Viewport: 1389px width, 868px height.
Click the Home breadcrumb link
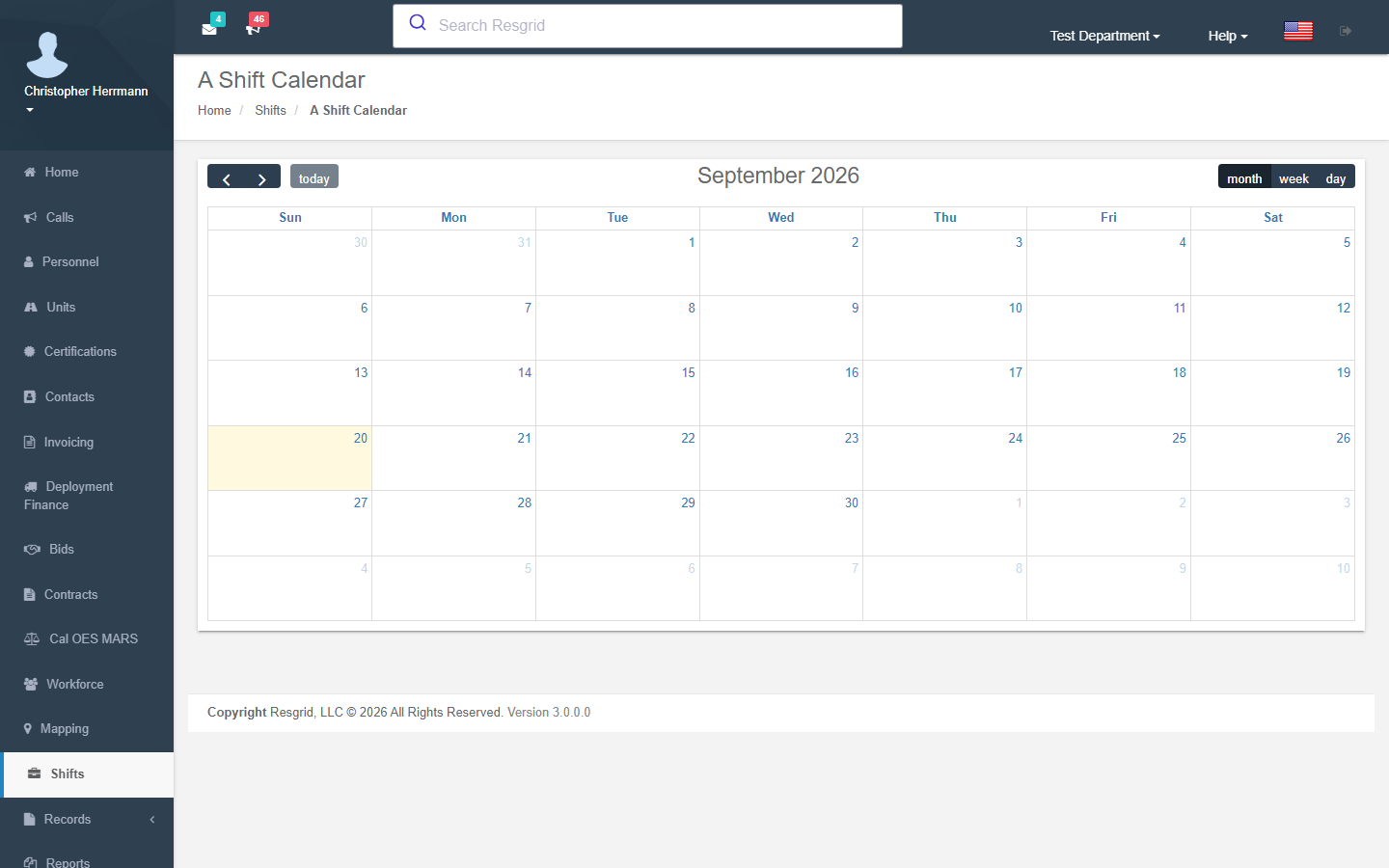click(x=214, y=110)
